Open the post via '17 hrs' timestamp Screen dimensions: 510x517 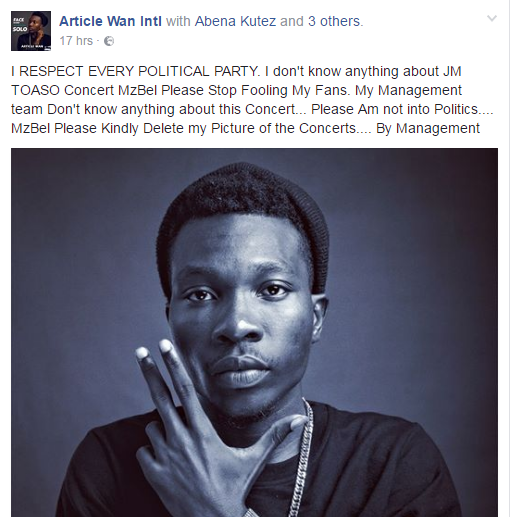coord(76,41)
